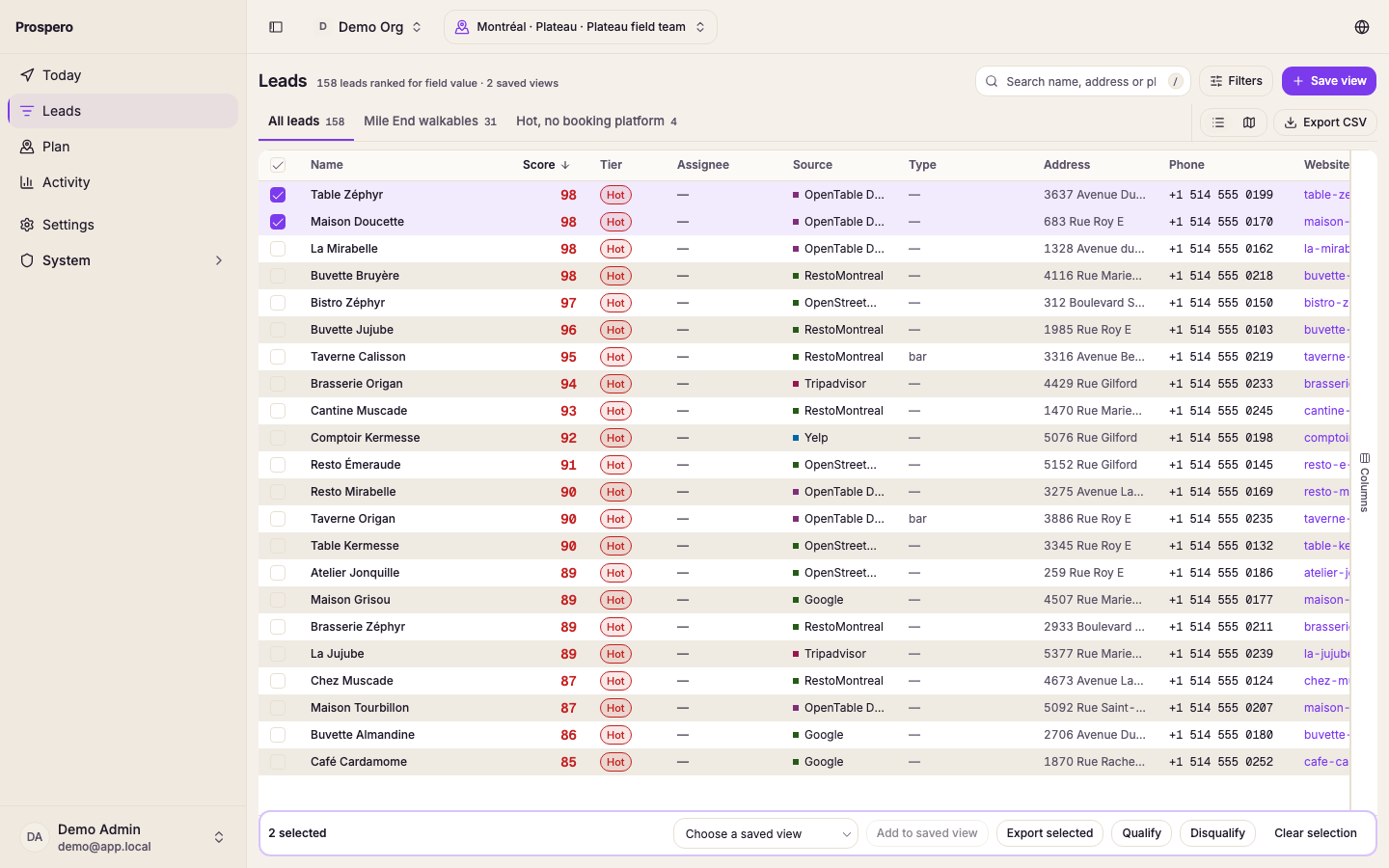Open Leads in the sidebar
This screenshot has width=1389, height=868.
[123, 111]
